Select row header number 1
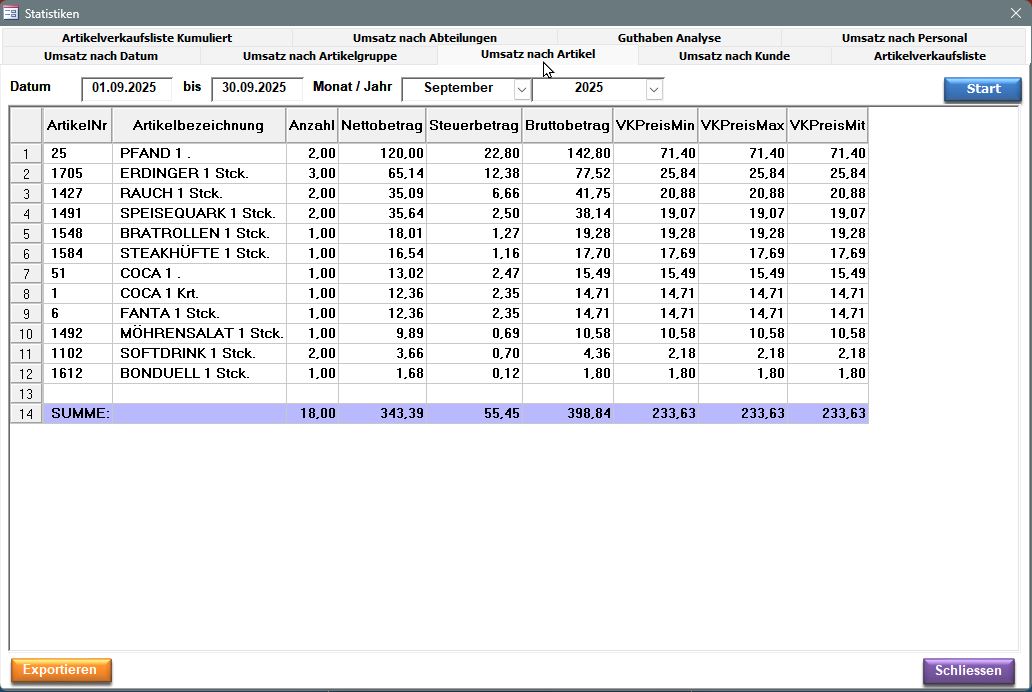 pos(26,153)
